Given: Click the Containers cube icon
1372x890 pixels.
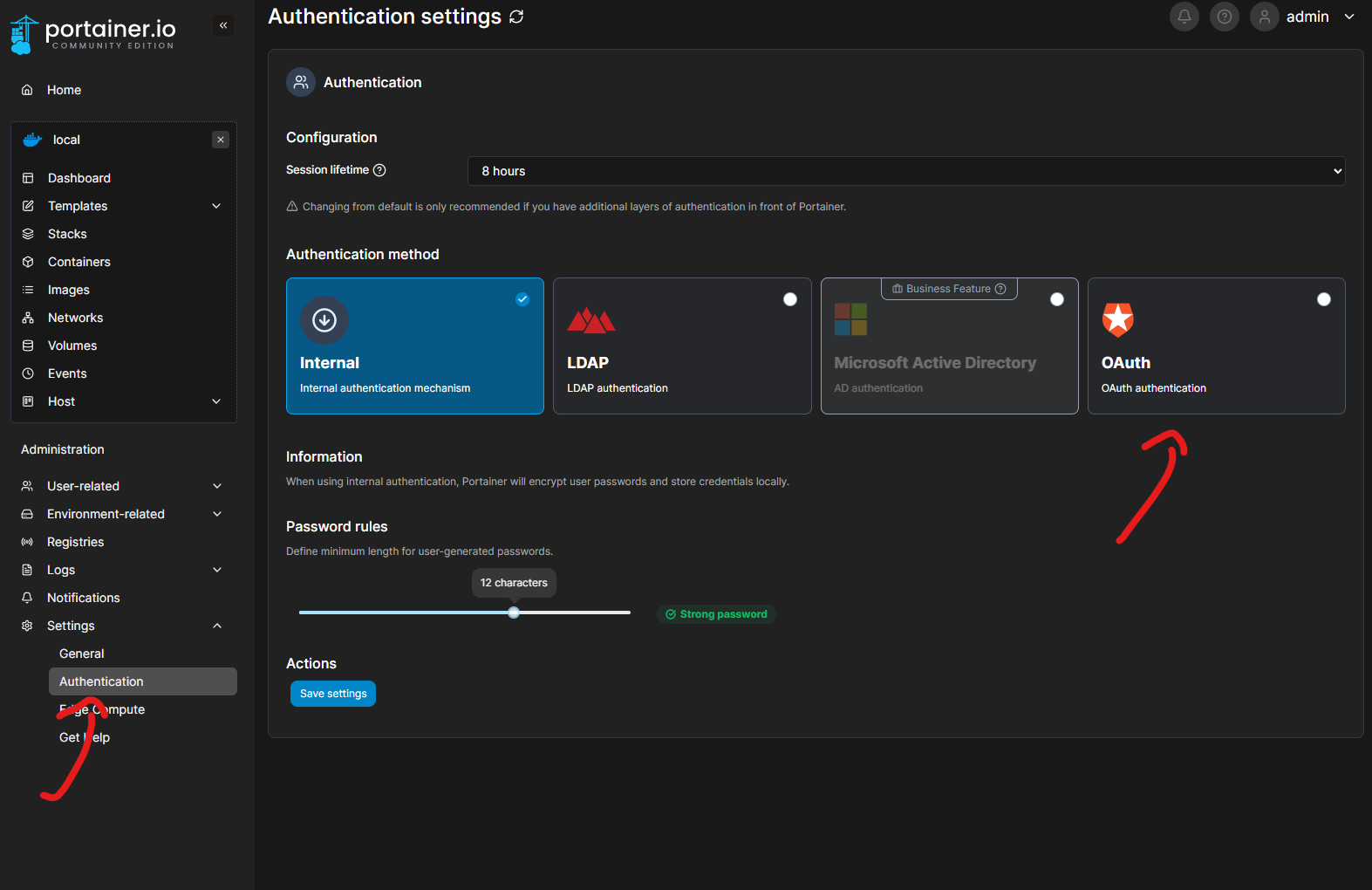Looking at the screenshot, I should click(x=28, y=262).
